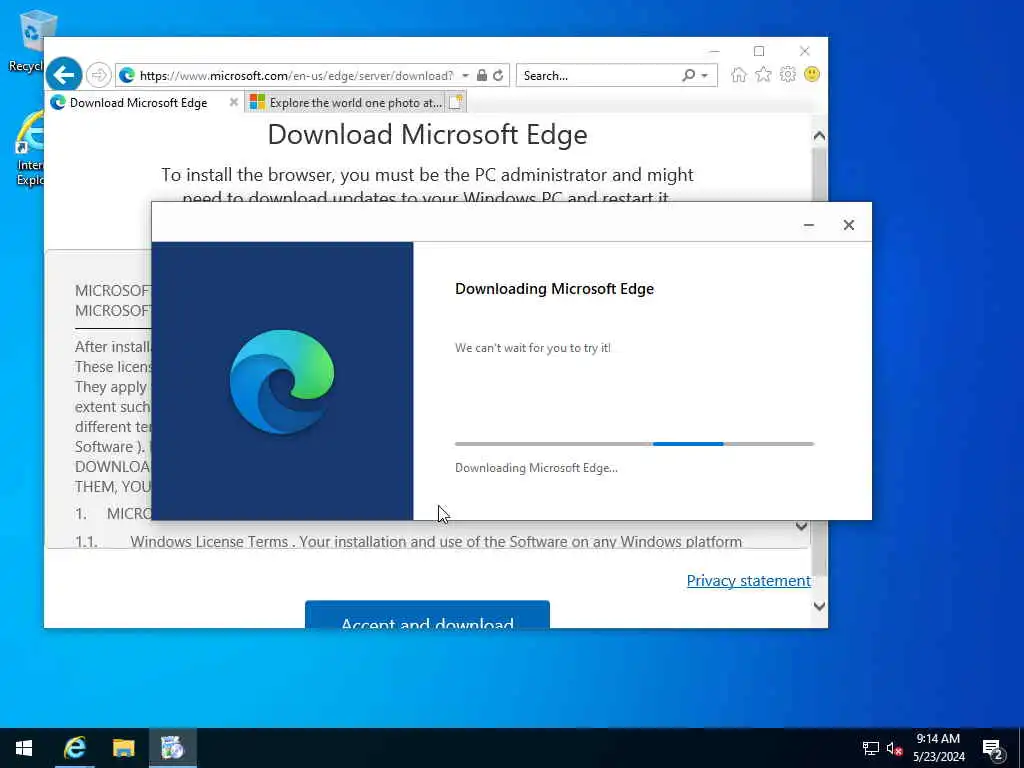Image resolution: width=1024 pixels, height=768 pixels.
Task: Open the notification center icon
Action: (993, 749)
